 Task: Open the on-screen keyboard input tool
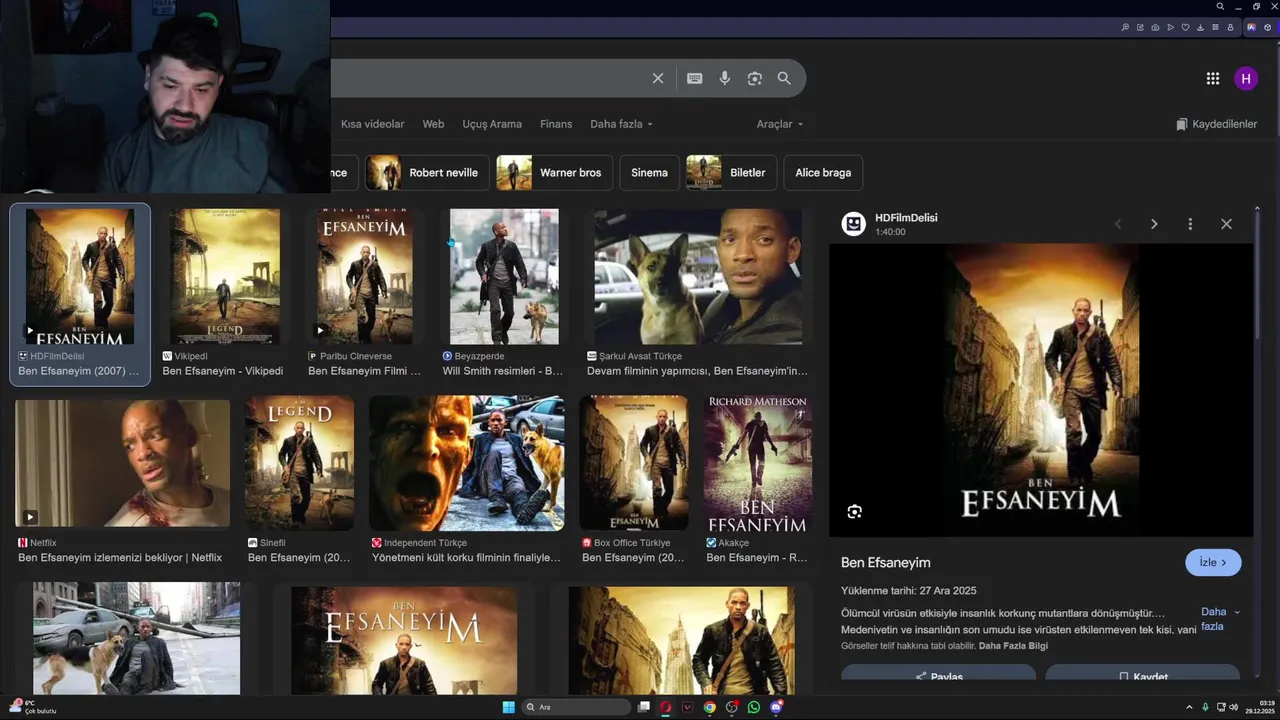(695, 78)
